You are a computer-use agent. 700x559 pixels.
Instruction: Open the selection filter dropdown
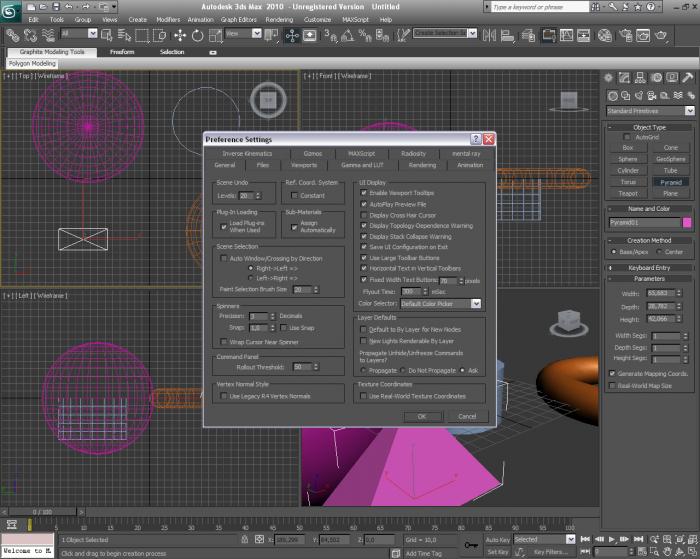tap(78, 33)
